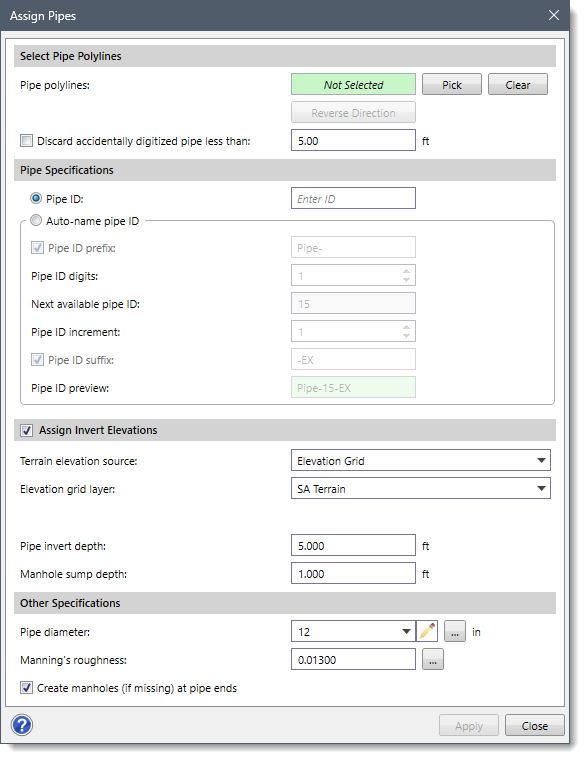Click the Other Specifications section header
This screenshot has width=585, height=759.
285,603
